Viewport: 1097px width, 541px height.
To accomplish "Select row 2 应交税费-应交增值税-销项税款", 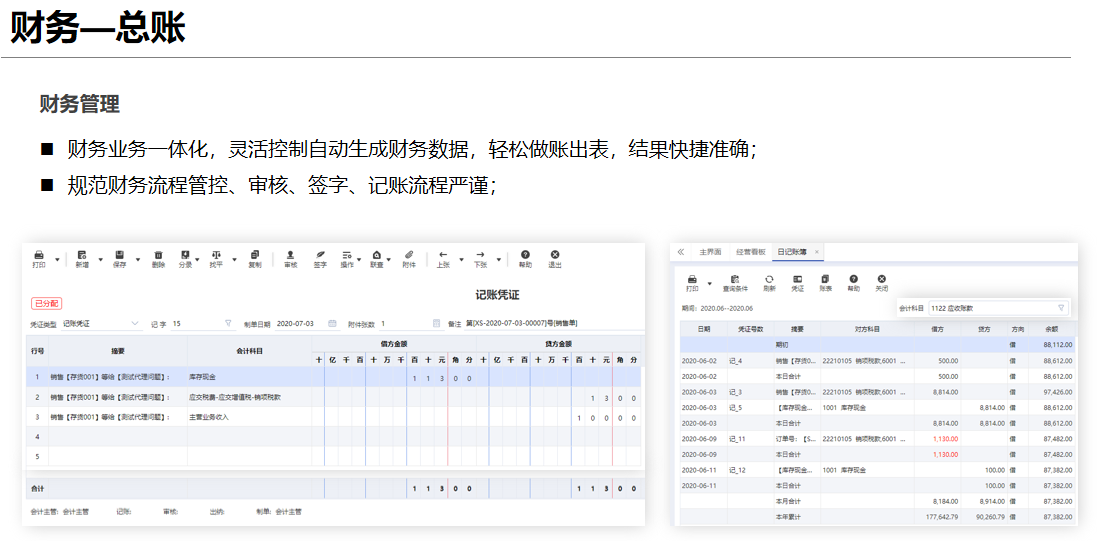I will tap(333, 398).
